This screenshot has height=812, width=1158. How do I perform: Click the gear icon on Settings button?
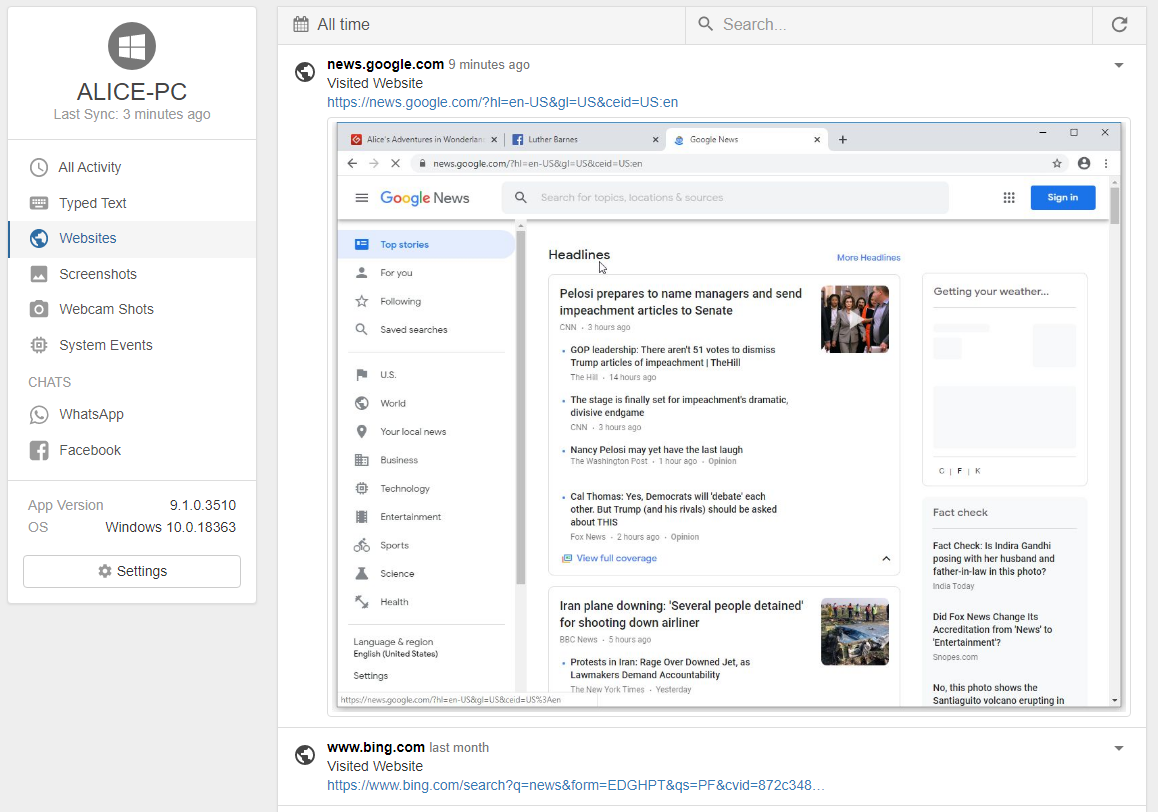coord(105,571)
